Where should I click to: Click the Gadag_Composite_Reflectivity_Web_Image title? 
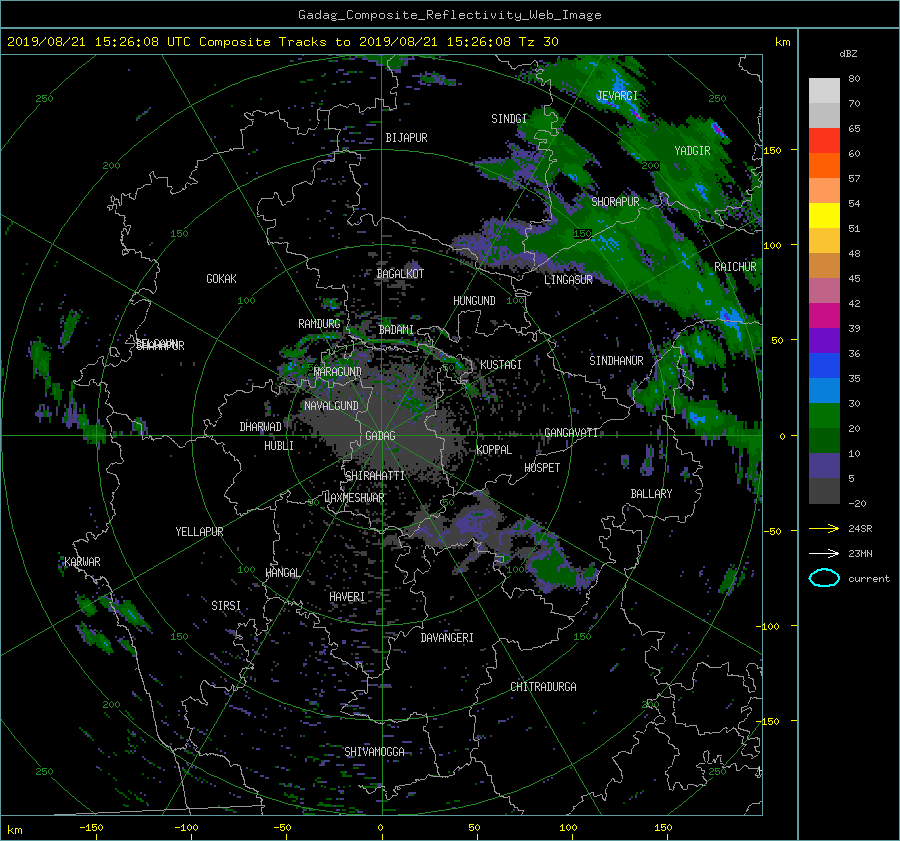tap(449, 15)
